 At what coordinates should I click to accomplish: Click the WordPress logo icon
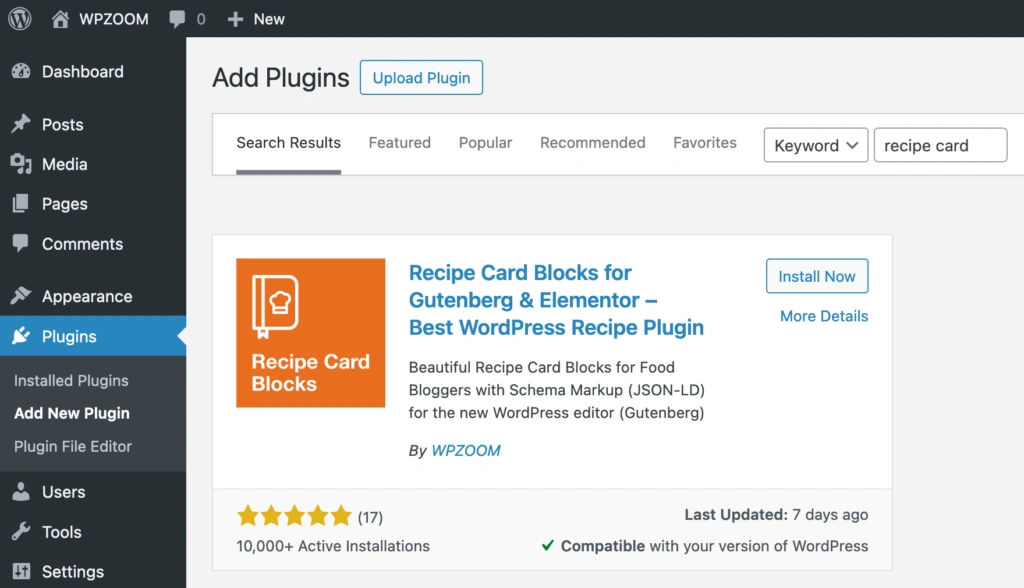tap(20, 19)
